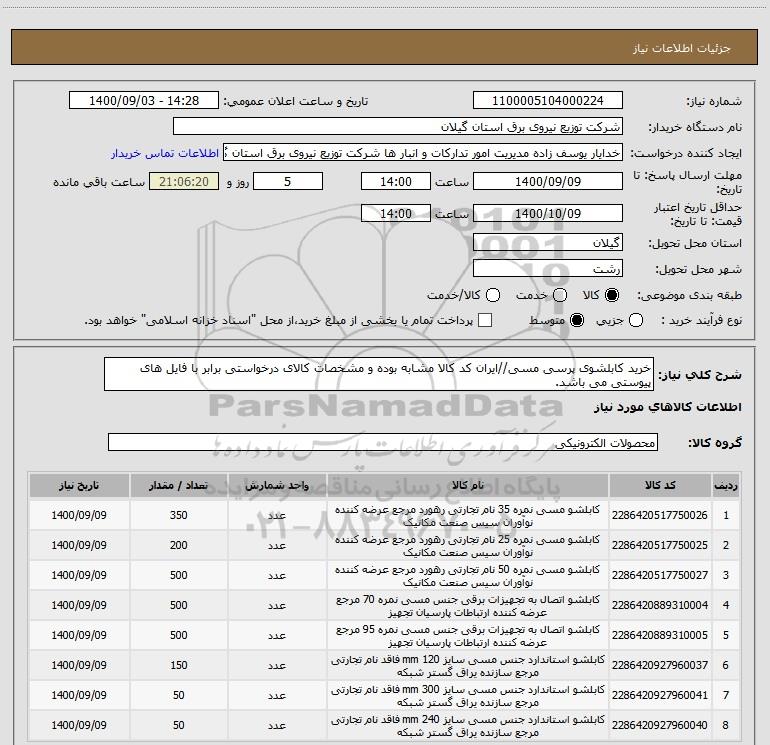Select the خدمت radio button
The image size is (770, 745).
click(560, 295)
